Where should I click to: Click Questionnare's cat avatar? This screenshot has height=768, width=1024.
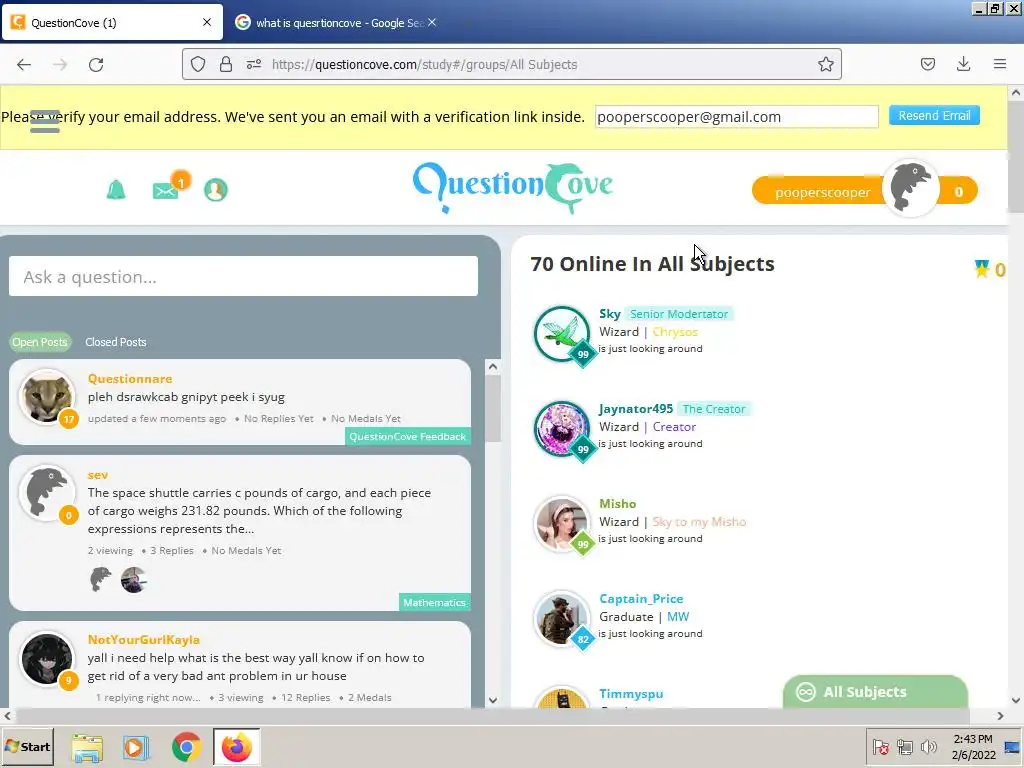click(x=46, y=396)
